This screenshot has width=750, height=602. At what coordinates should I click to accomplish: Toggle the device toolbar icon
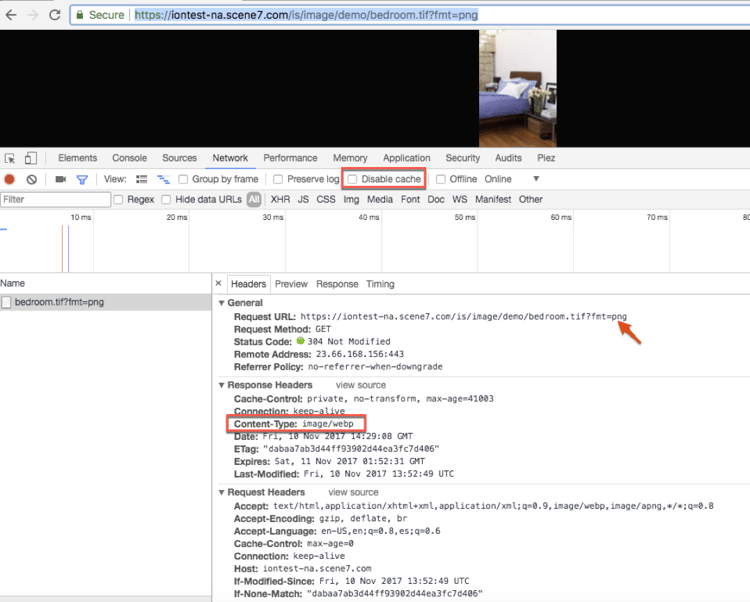click(x=31, y=158)
